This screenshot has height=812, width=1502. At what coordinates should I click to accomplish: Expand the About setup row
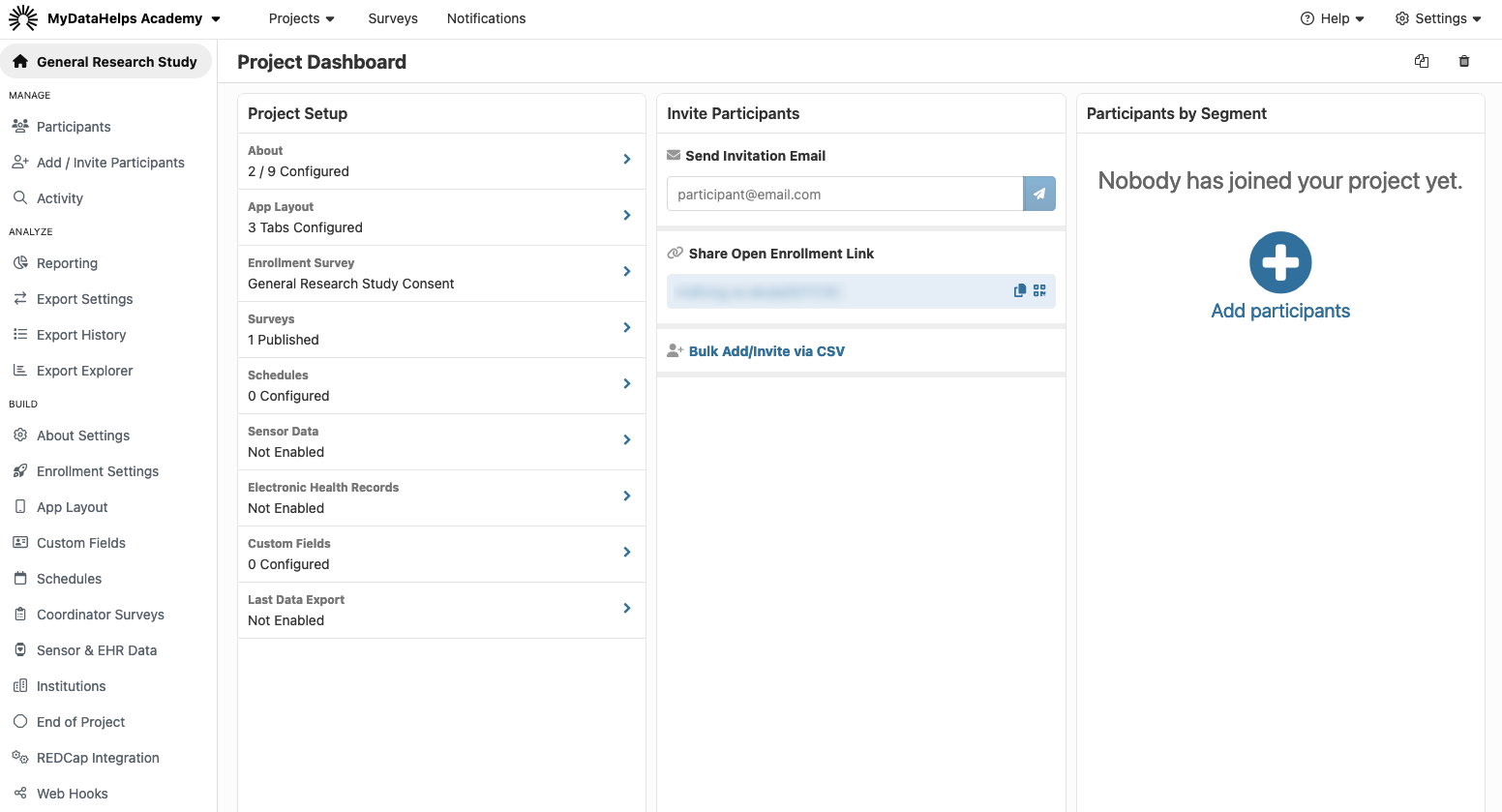coord(626,160)
